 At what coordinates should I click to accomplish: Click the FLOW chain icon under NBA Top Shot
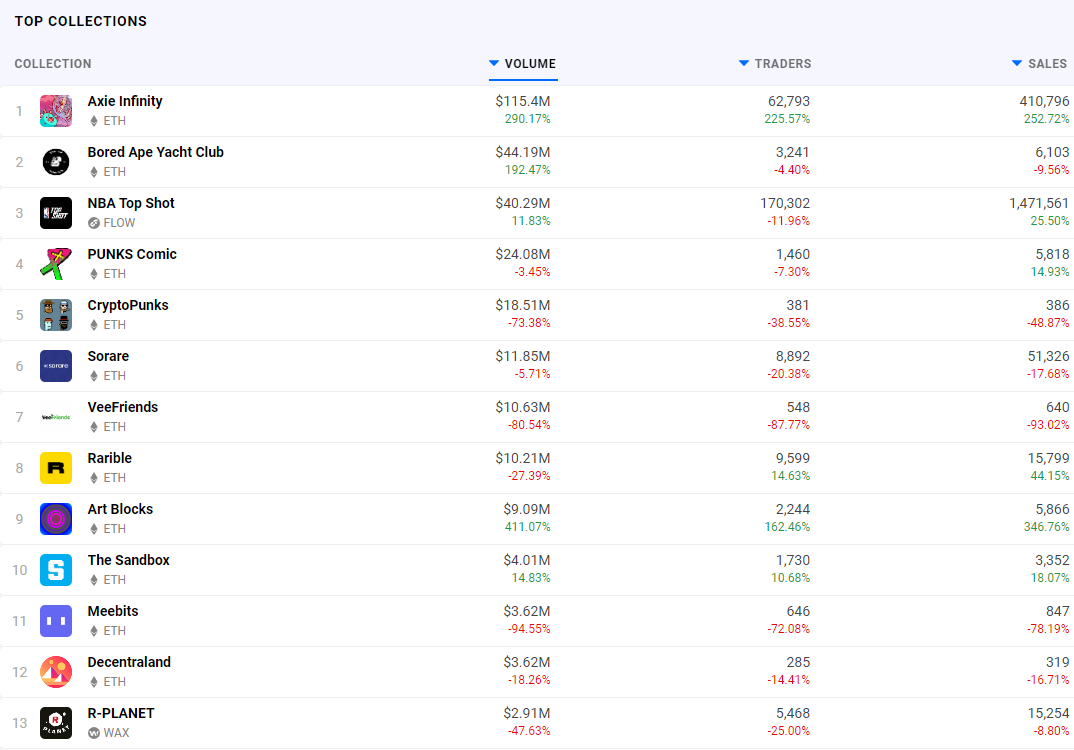[x=94, y=223]
